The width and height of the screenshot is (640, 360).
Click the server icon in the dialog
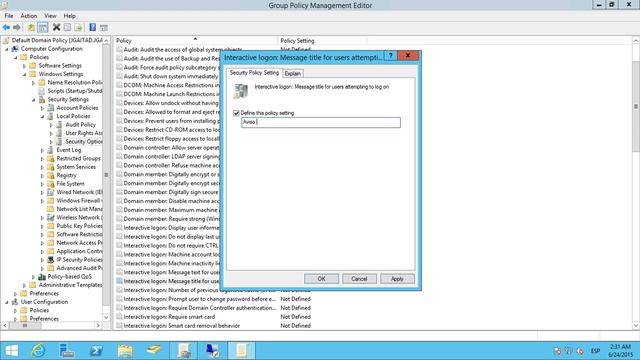click(x=240, y=91)
